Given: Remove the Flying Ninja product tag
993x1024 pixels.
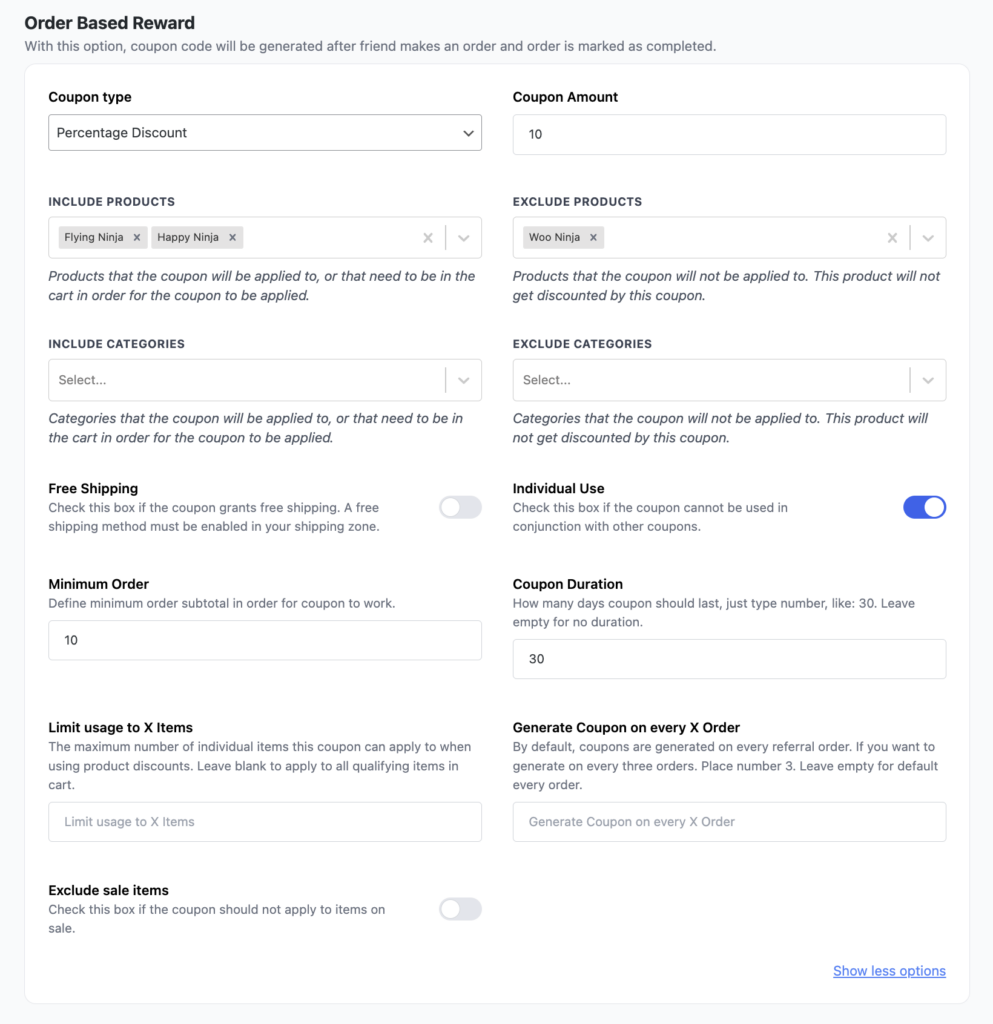Looking at the screenshot, I should [x=136, y=237].
